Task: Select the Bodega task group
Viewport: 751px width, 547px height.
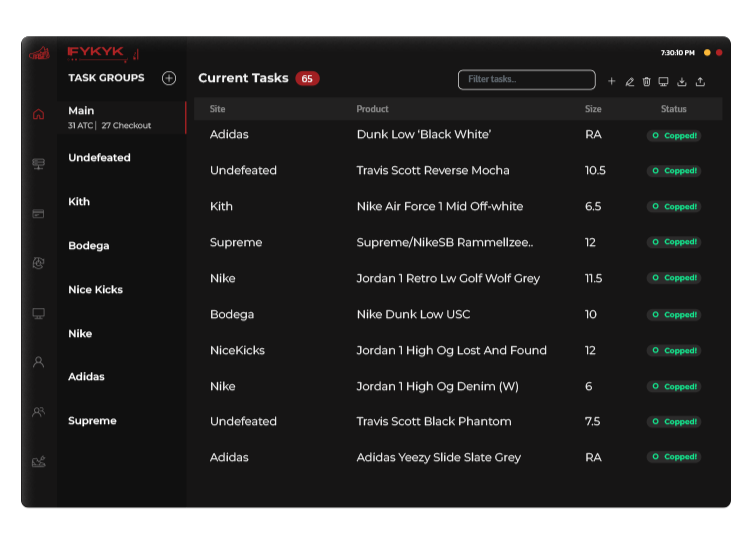Action: point(89,246)
